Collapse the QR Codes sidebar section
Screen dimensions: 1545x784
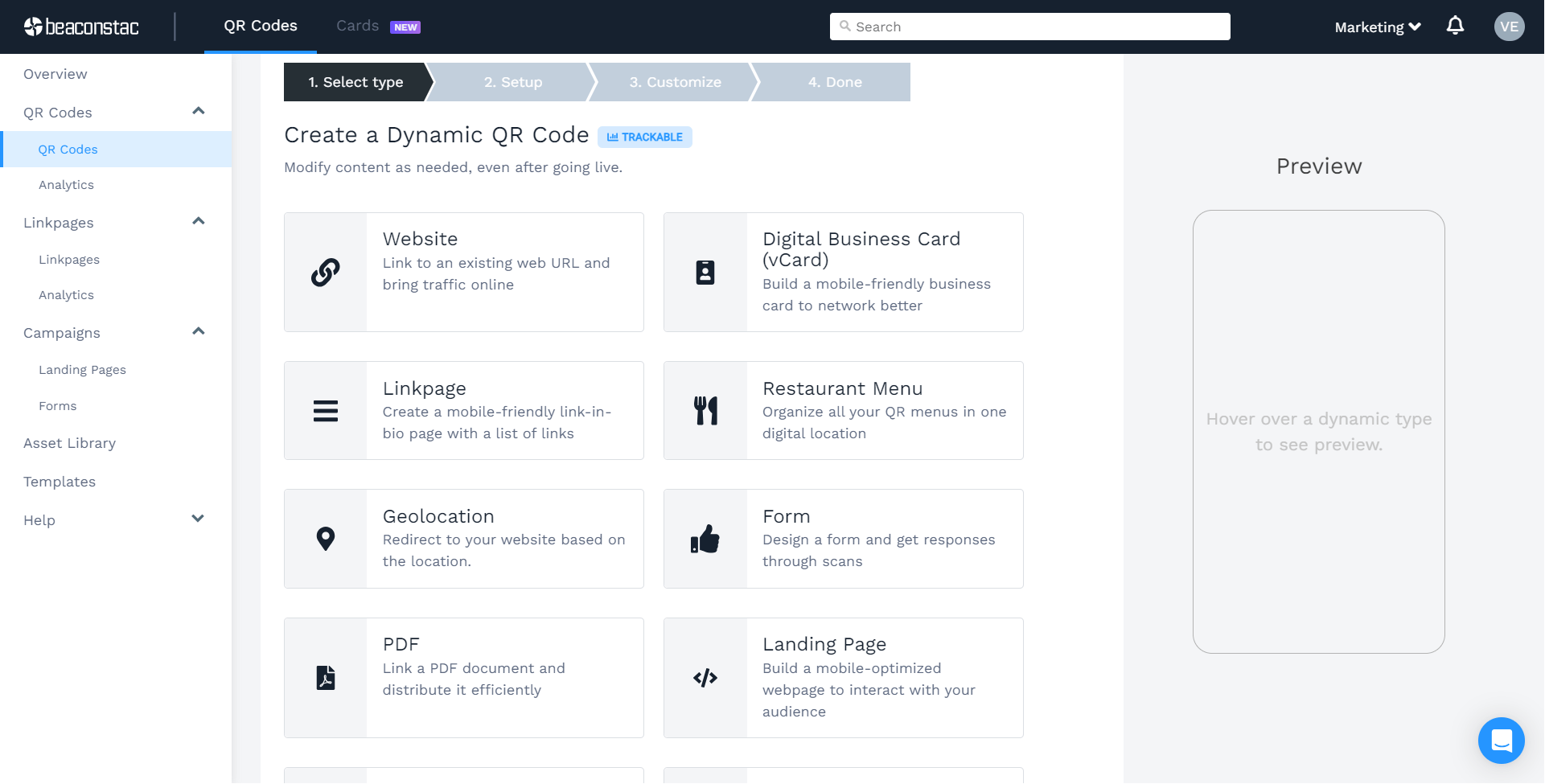pos(199,111)
